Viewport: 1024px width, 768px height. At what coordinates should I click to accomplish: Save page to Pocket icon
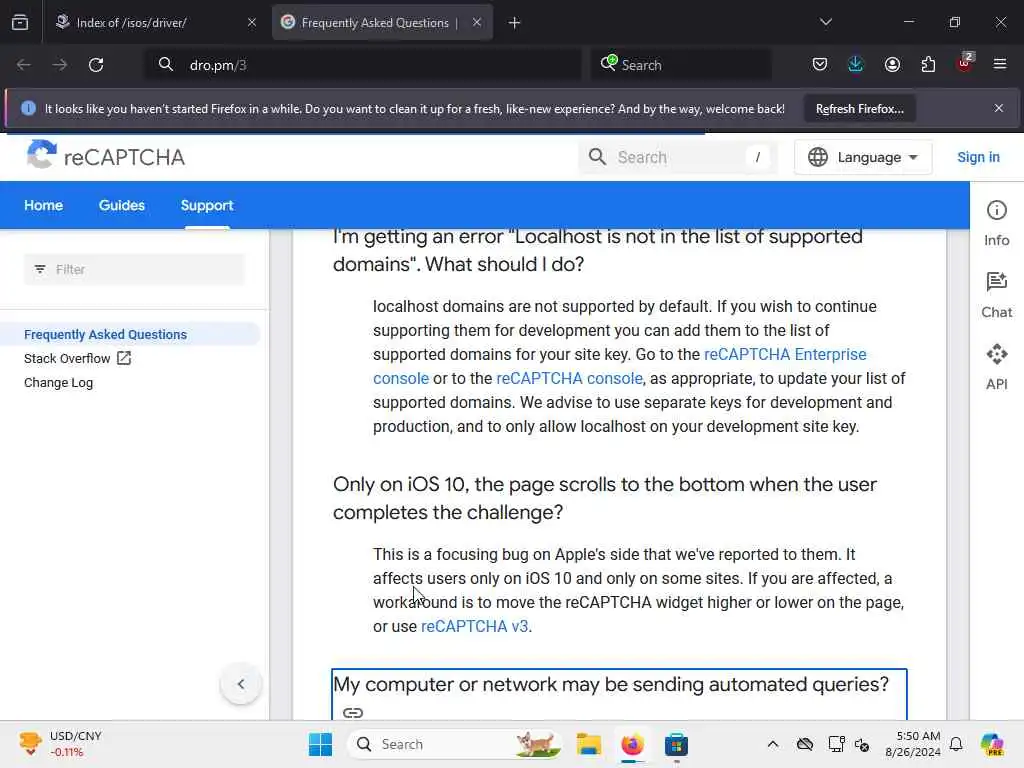[x=820, y=65]
